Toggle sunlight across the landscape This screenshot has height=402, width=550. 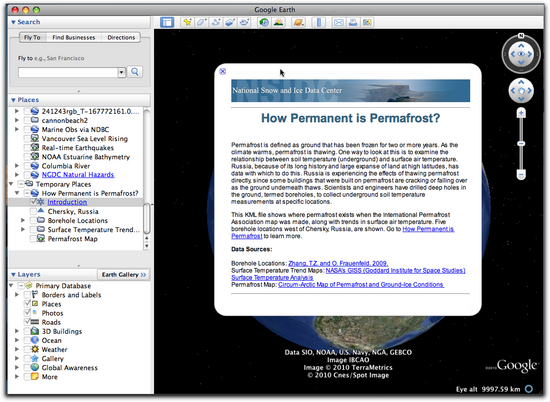pos(278,22)
